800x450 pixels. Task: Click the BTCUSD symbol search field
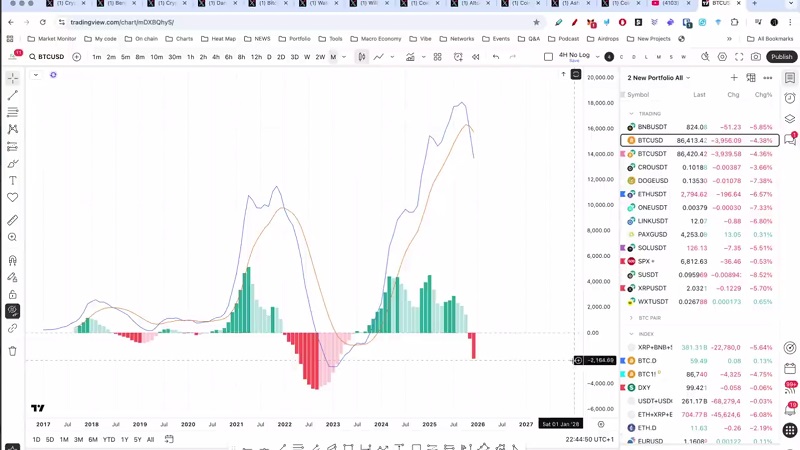46,57
